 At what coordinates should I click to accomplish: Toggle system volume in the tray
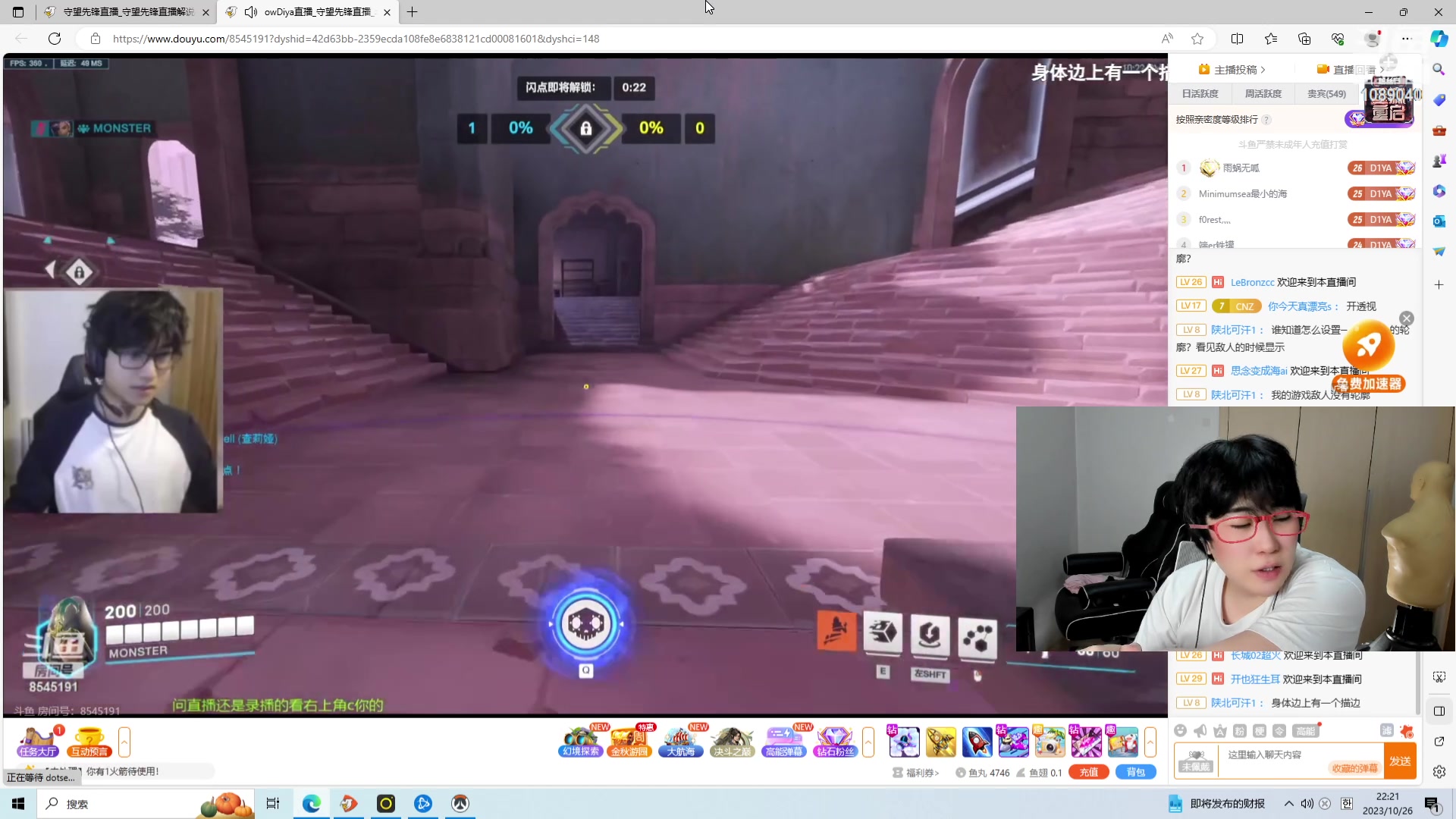pos(1307,804)
